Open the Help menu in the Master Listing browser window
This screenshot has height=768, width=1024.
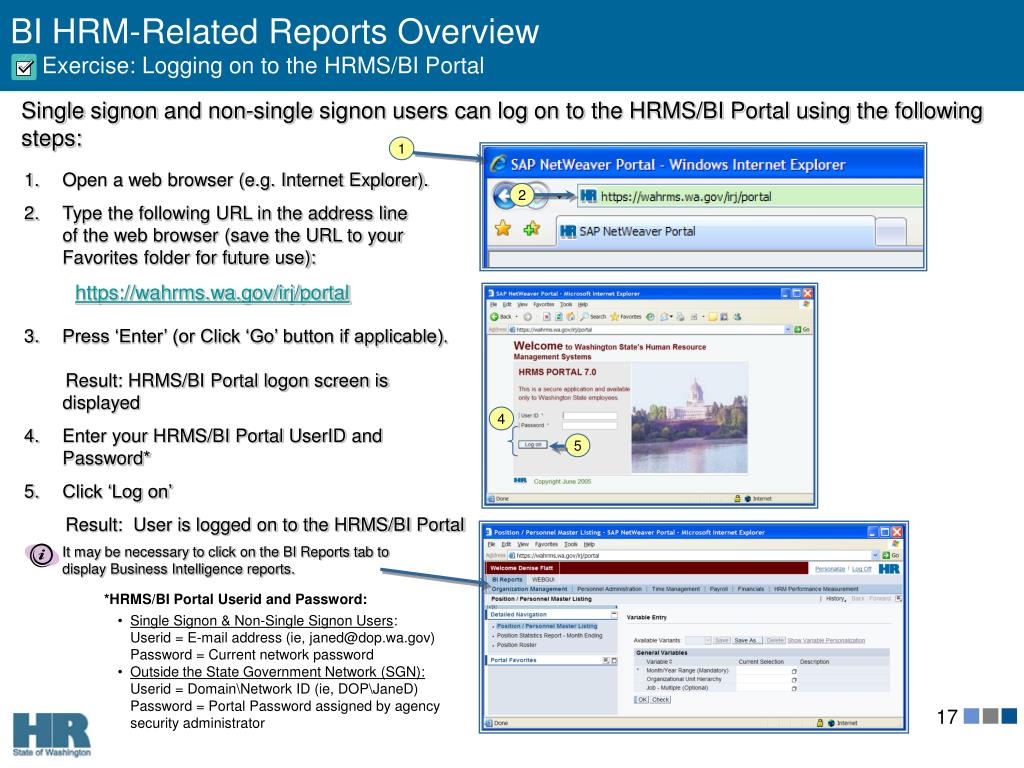[x=589, y=544]
